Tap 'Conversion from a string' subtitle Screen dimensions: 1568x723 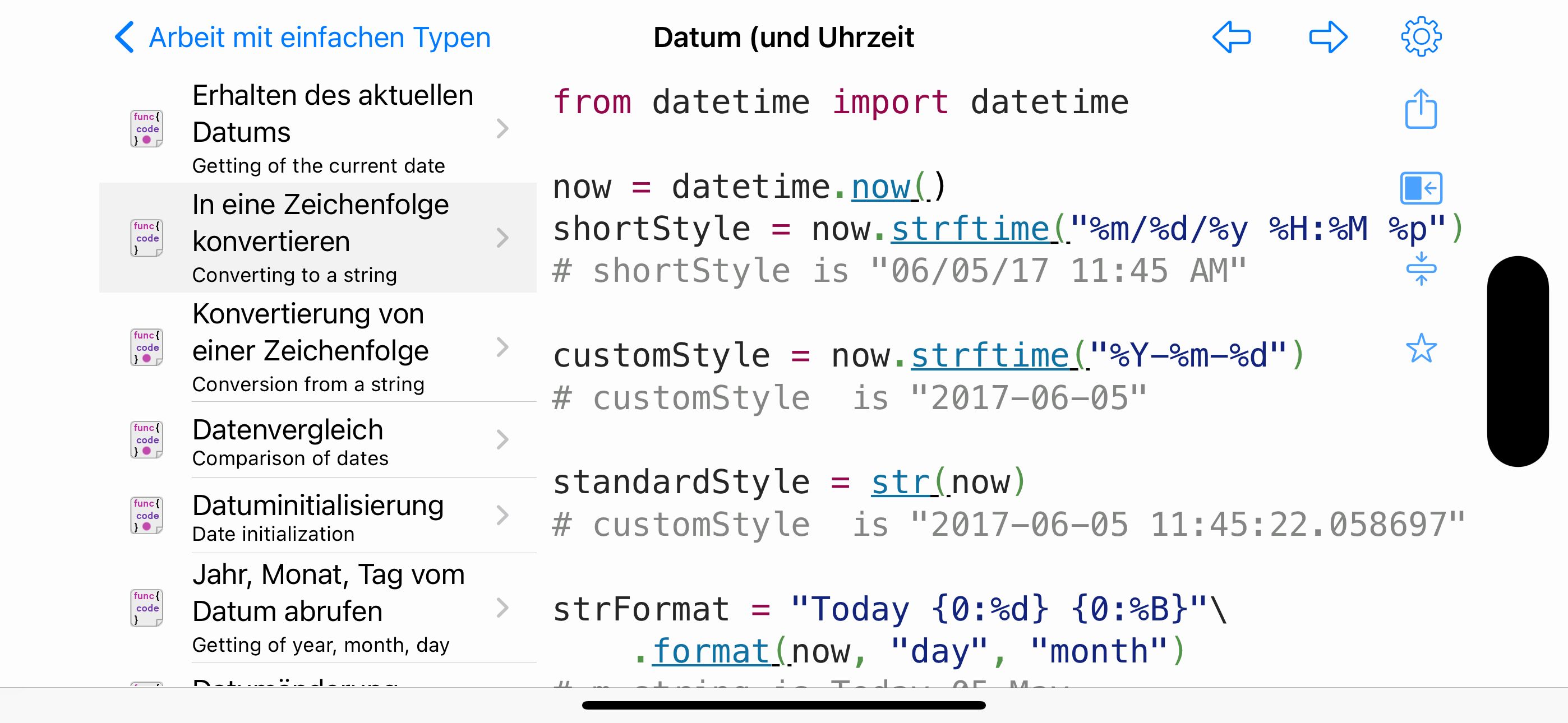click(308, 384)
